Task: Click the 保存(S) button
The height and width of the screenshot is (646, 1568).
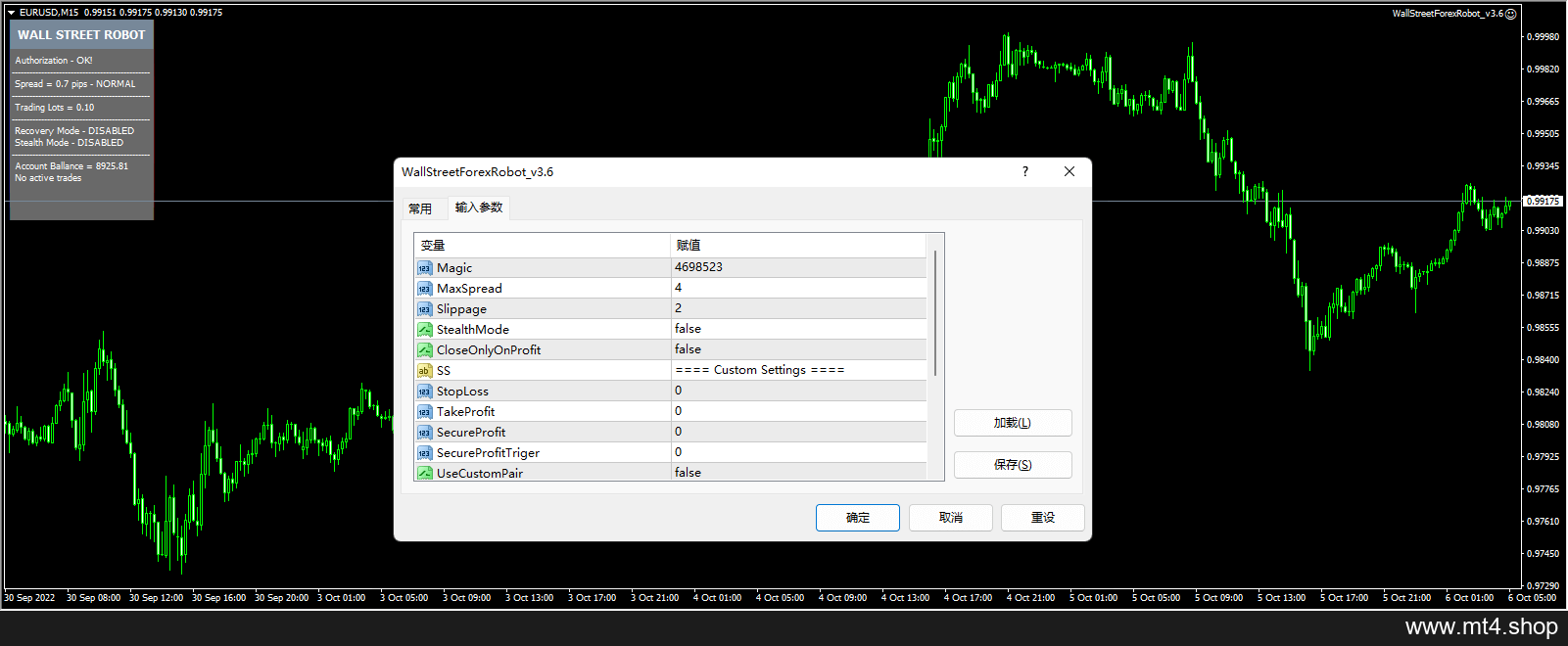Action: point(1013,465)
